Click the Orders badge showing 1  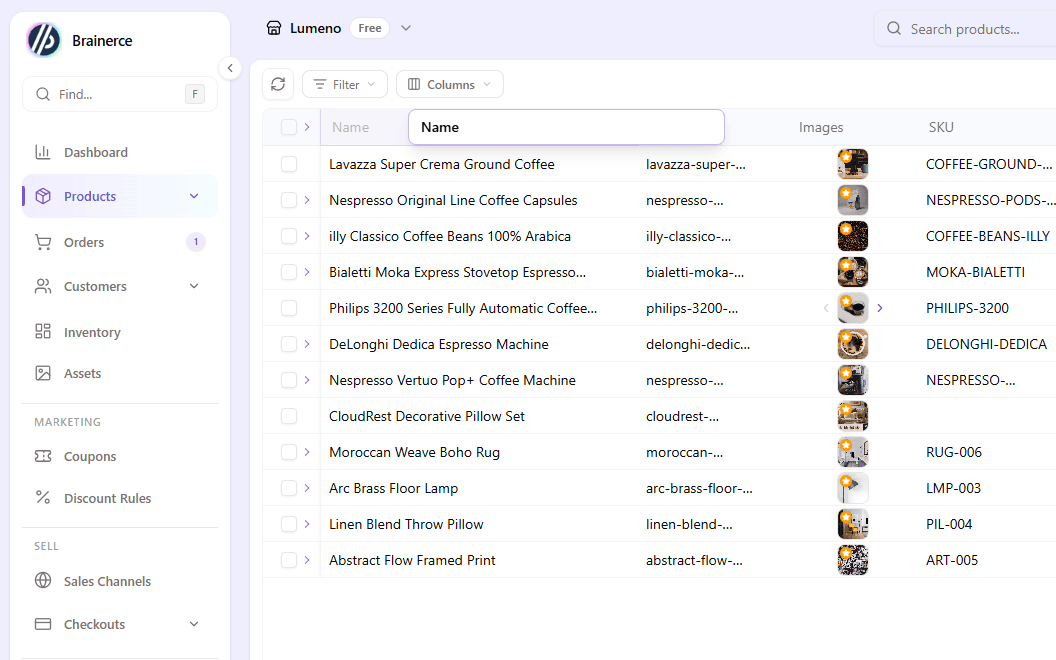point(196,242)
